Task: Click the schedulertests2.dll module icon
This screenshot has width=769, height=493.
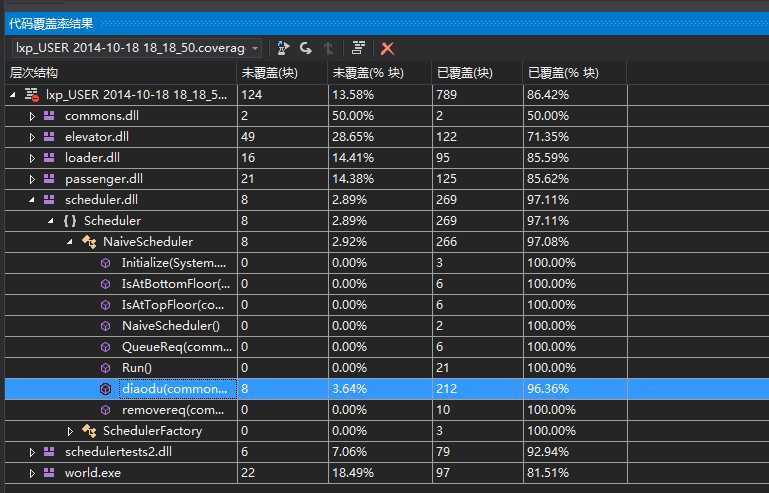Action: 49,452
